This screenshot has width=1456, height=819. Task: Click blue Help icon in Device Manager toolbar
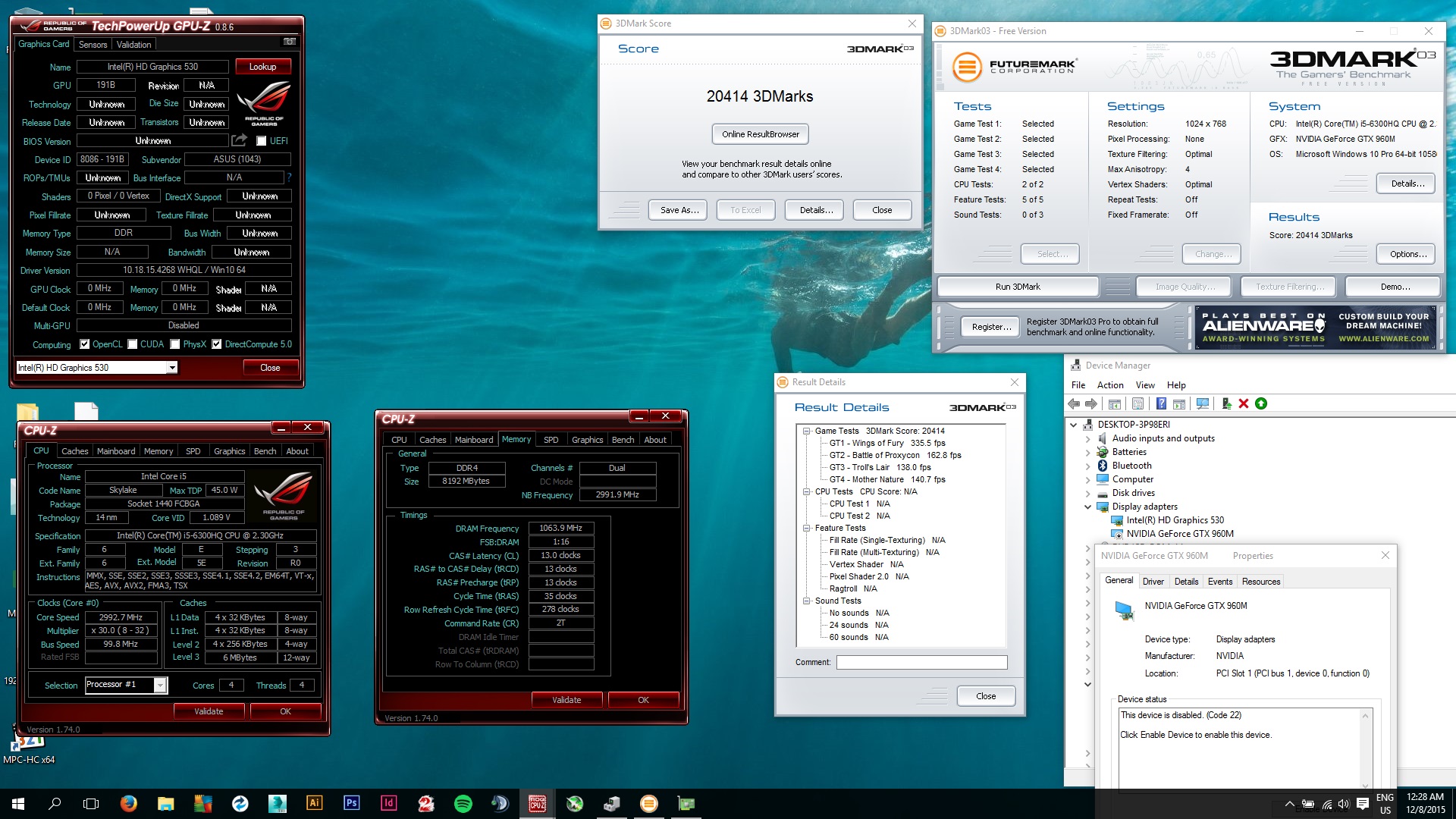[x=1161, y=403]
